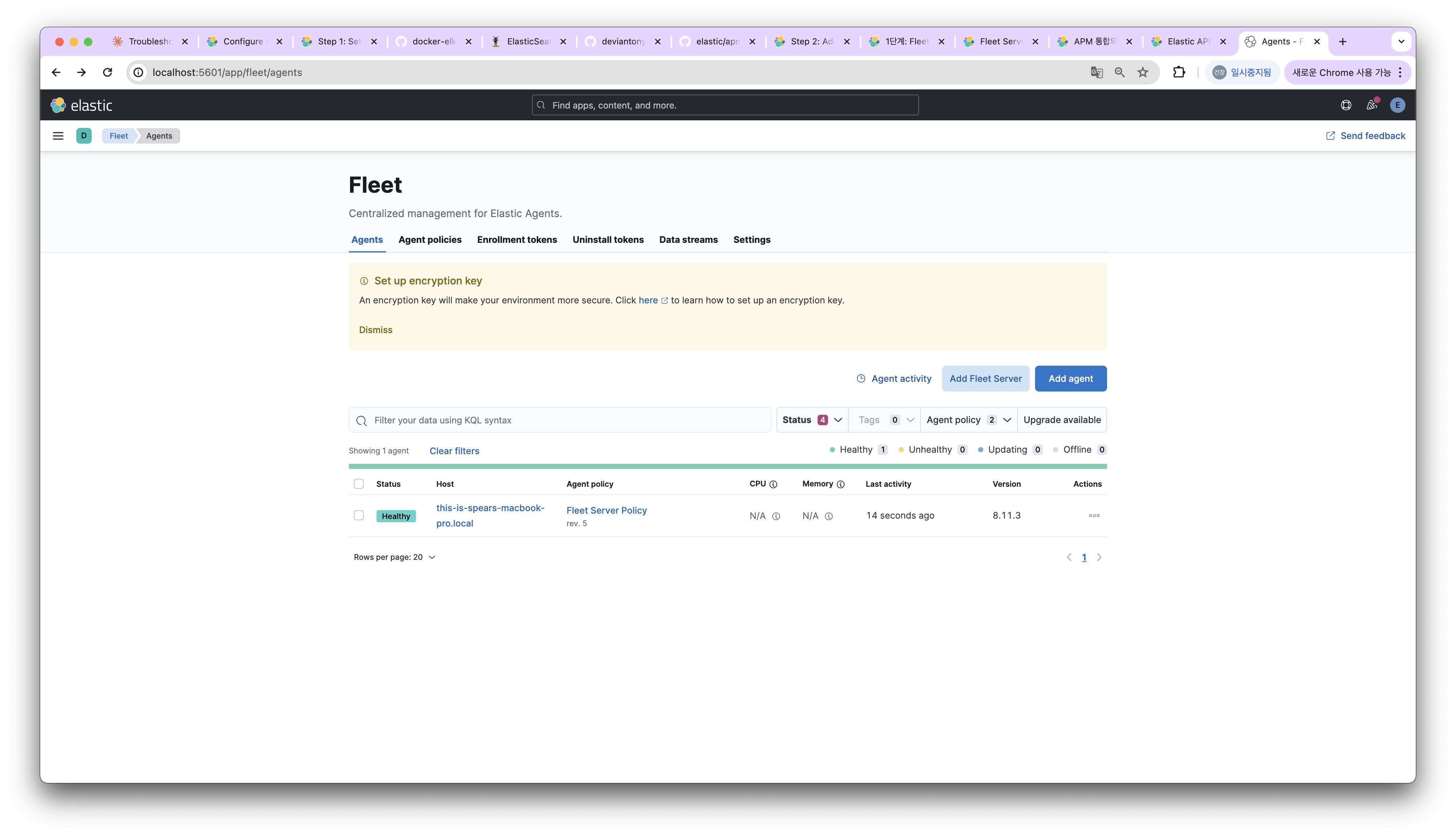Switch to Agent policies tab
This screenshot has width=1456, height=836.
430,239
